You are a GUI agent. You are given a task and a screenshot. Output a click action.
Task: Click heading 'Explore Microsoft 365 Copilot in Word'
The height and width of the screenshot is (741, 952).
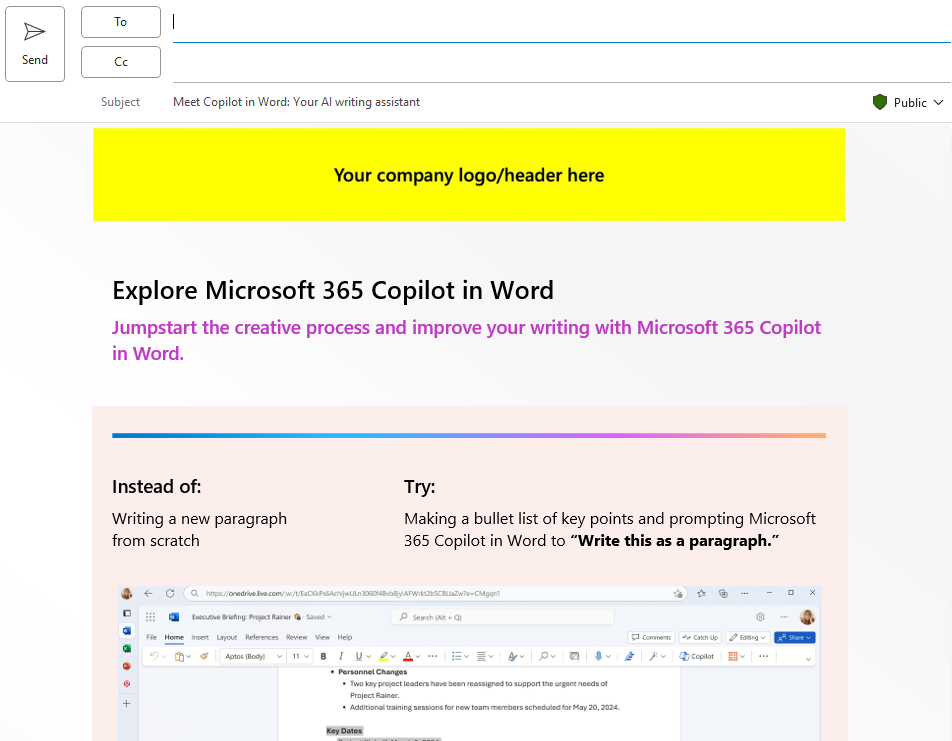333,290
